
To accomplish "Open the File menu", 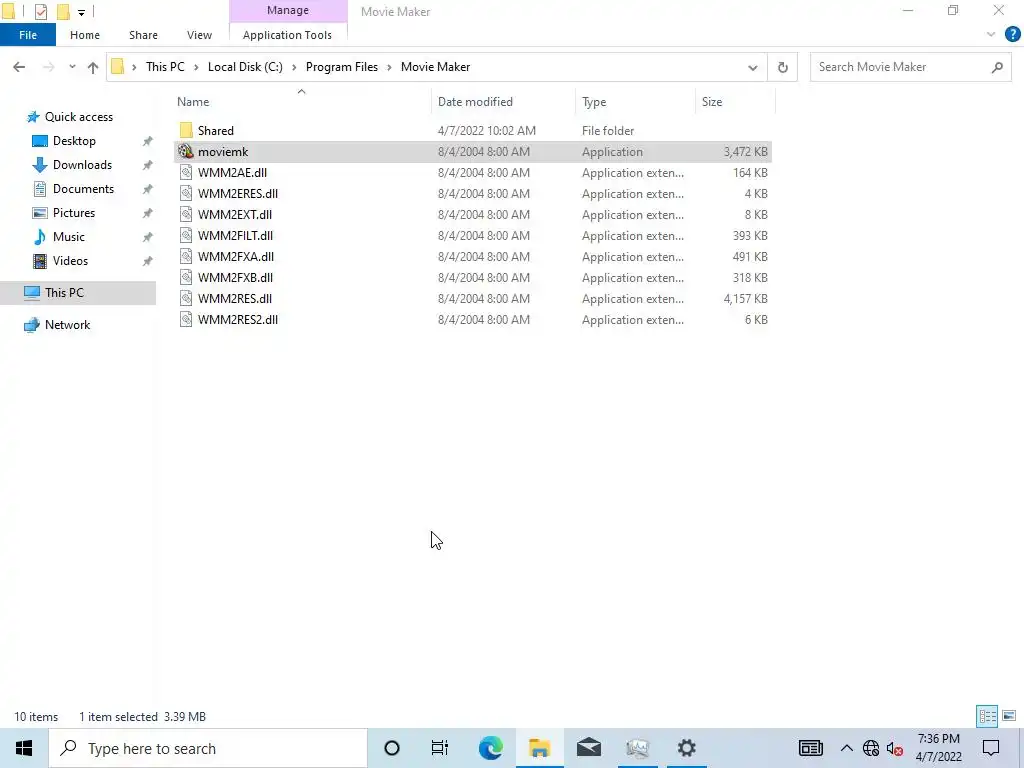I will [28, 35].
